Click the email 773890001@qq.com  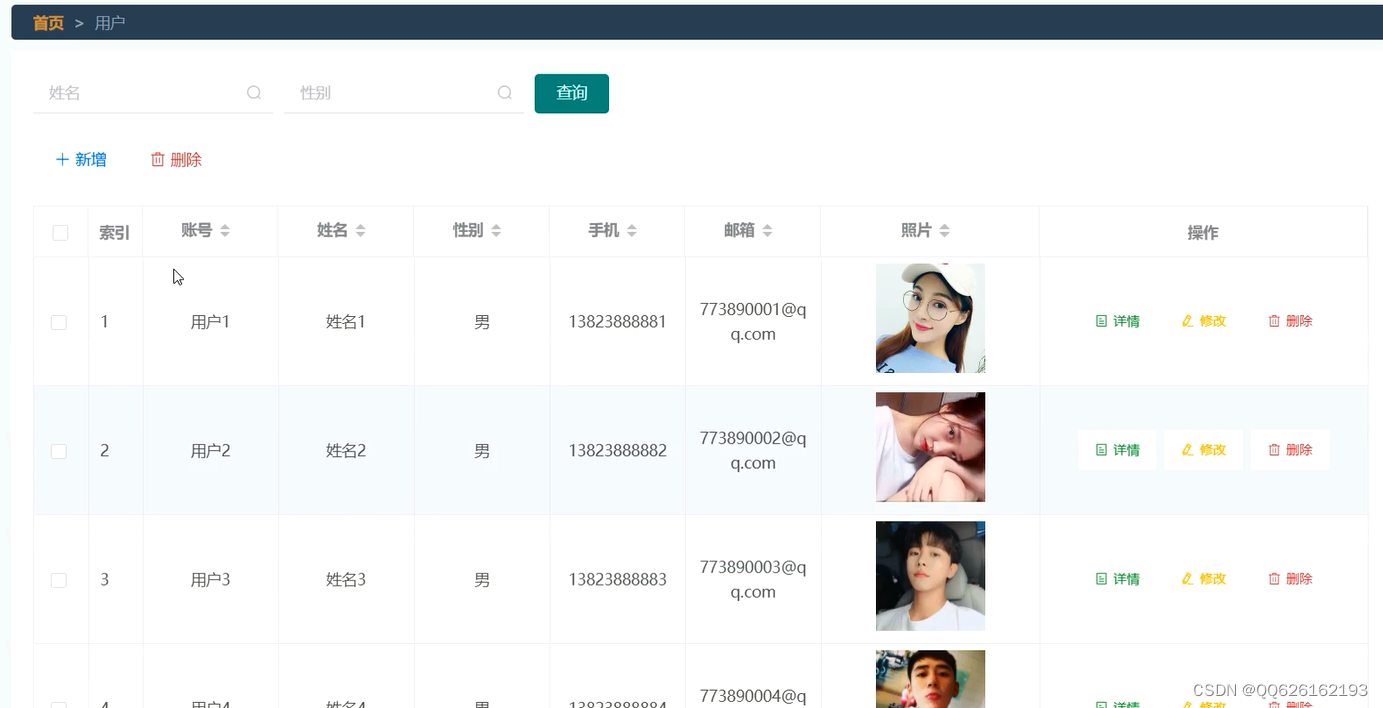pos(753,322)
